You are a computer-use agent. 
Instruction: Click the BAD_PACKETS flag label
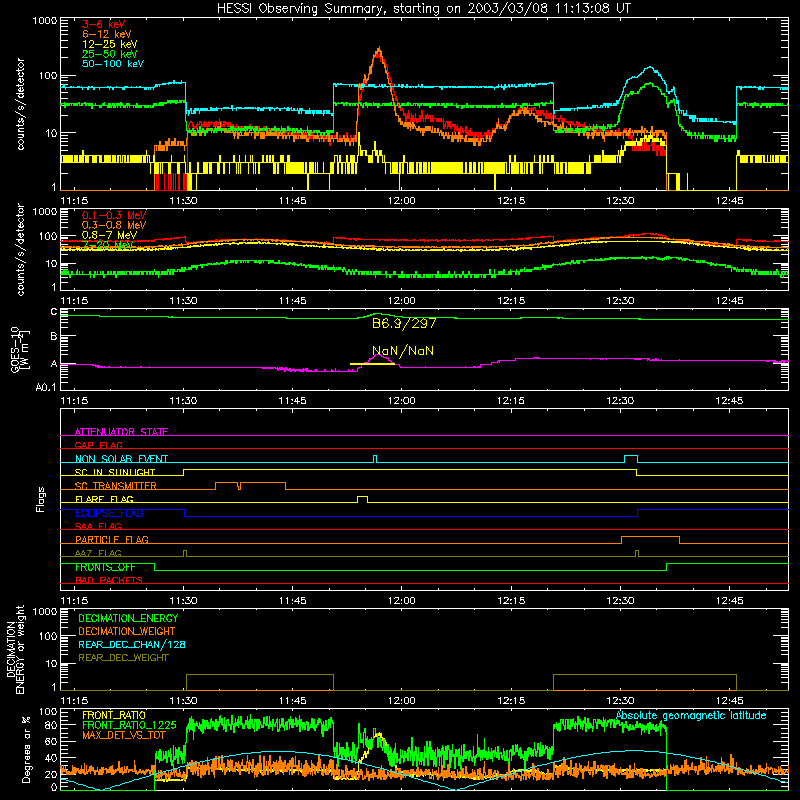point(109,580)
